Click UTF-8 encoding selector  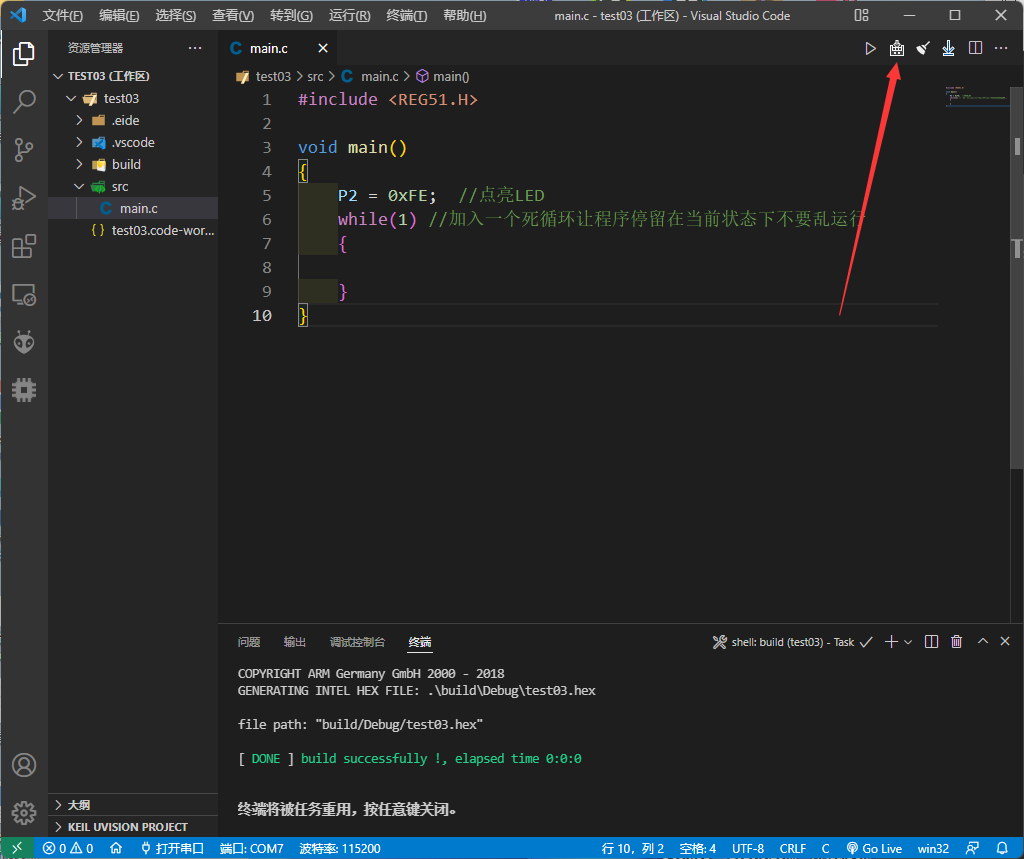click(748, 848)
